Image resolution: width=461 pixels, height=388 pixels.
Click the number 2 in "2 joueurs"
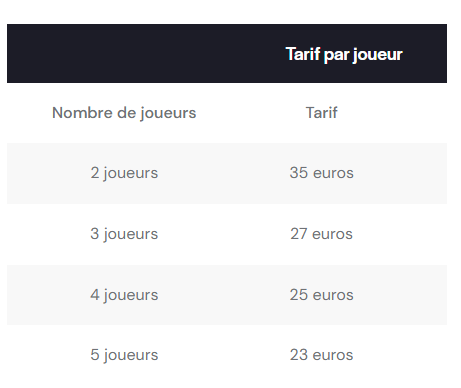pos(95,173)
